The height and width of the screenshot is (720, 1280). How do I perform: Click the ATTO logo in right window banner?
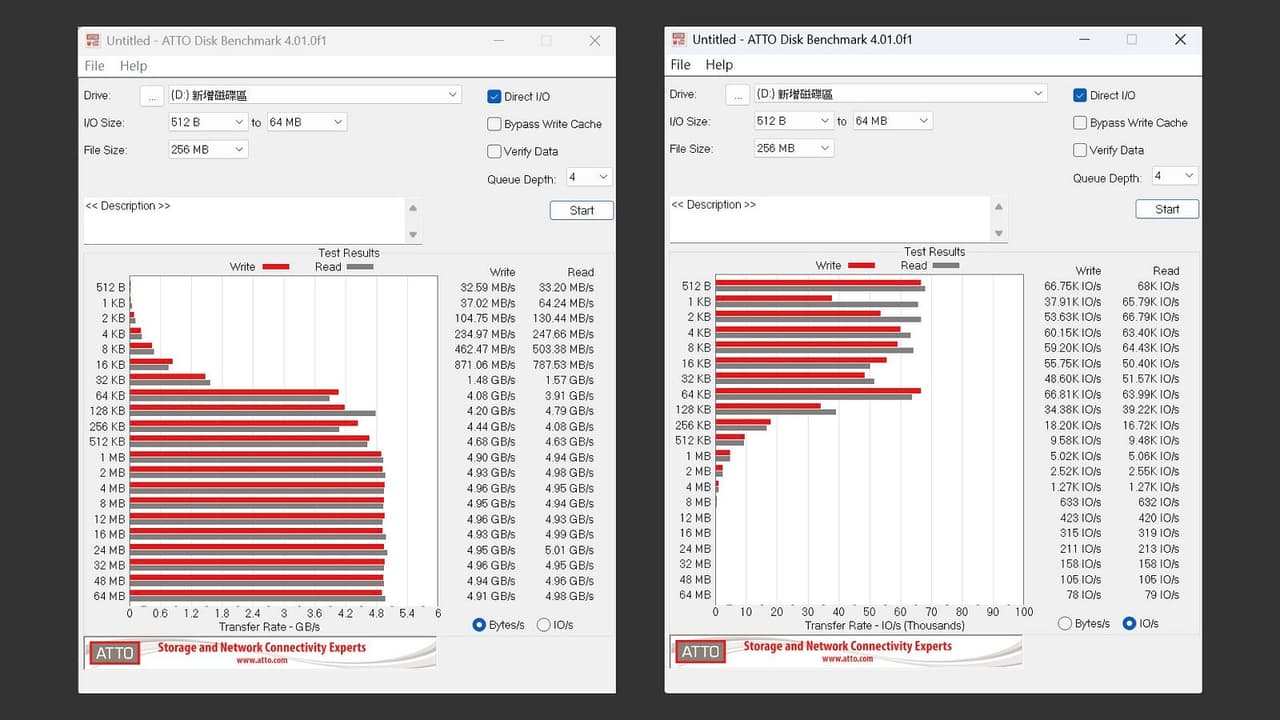699,652
